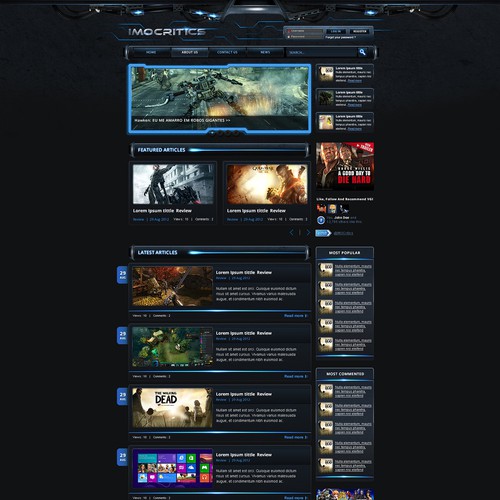Select the last slider pagination dot
This screenshot has height=500, width=500.
pyautogui.click(x=236, y=133)
